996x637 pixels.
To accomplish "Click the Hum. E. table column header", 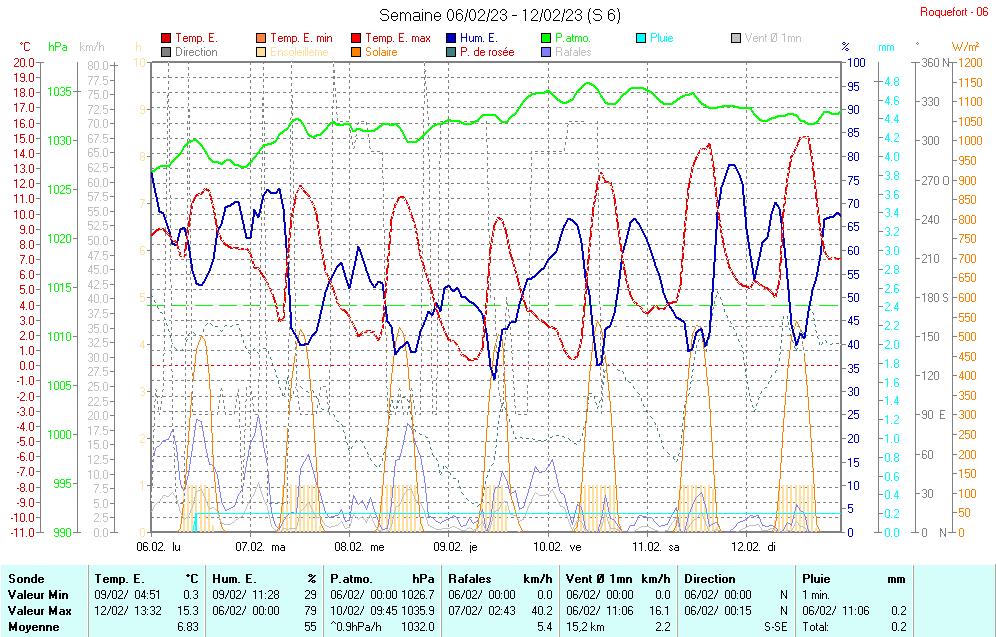I will point(234,579).
